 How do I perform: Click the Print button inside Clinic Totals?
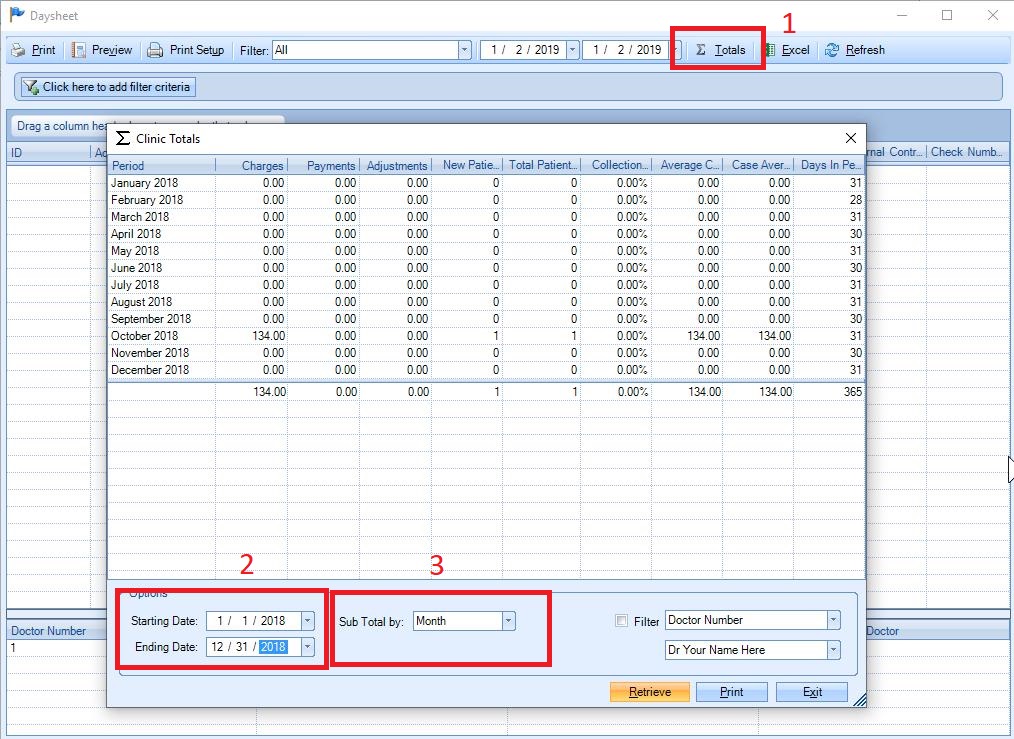click(x=731, y=691)
